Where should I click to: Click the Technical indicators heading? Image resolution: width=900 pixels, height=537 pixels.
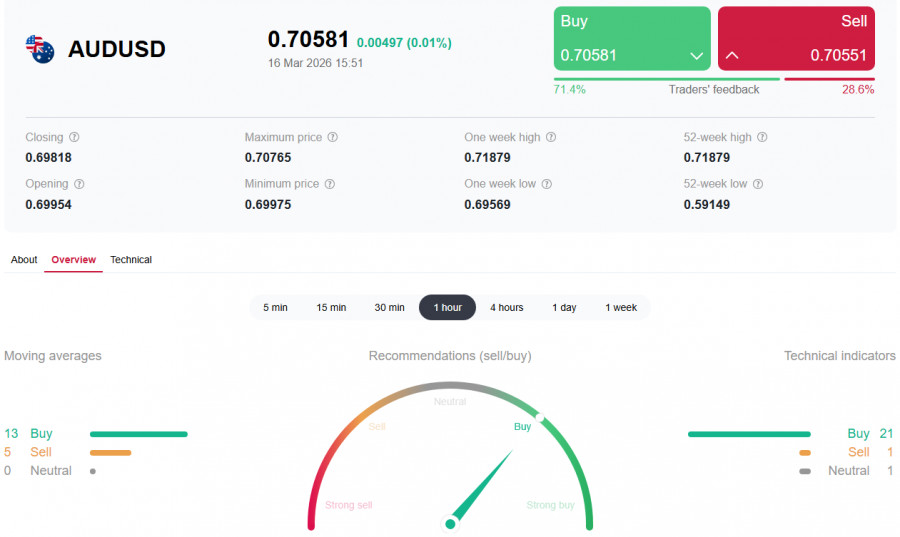coord(840,356)
